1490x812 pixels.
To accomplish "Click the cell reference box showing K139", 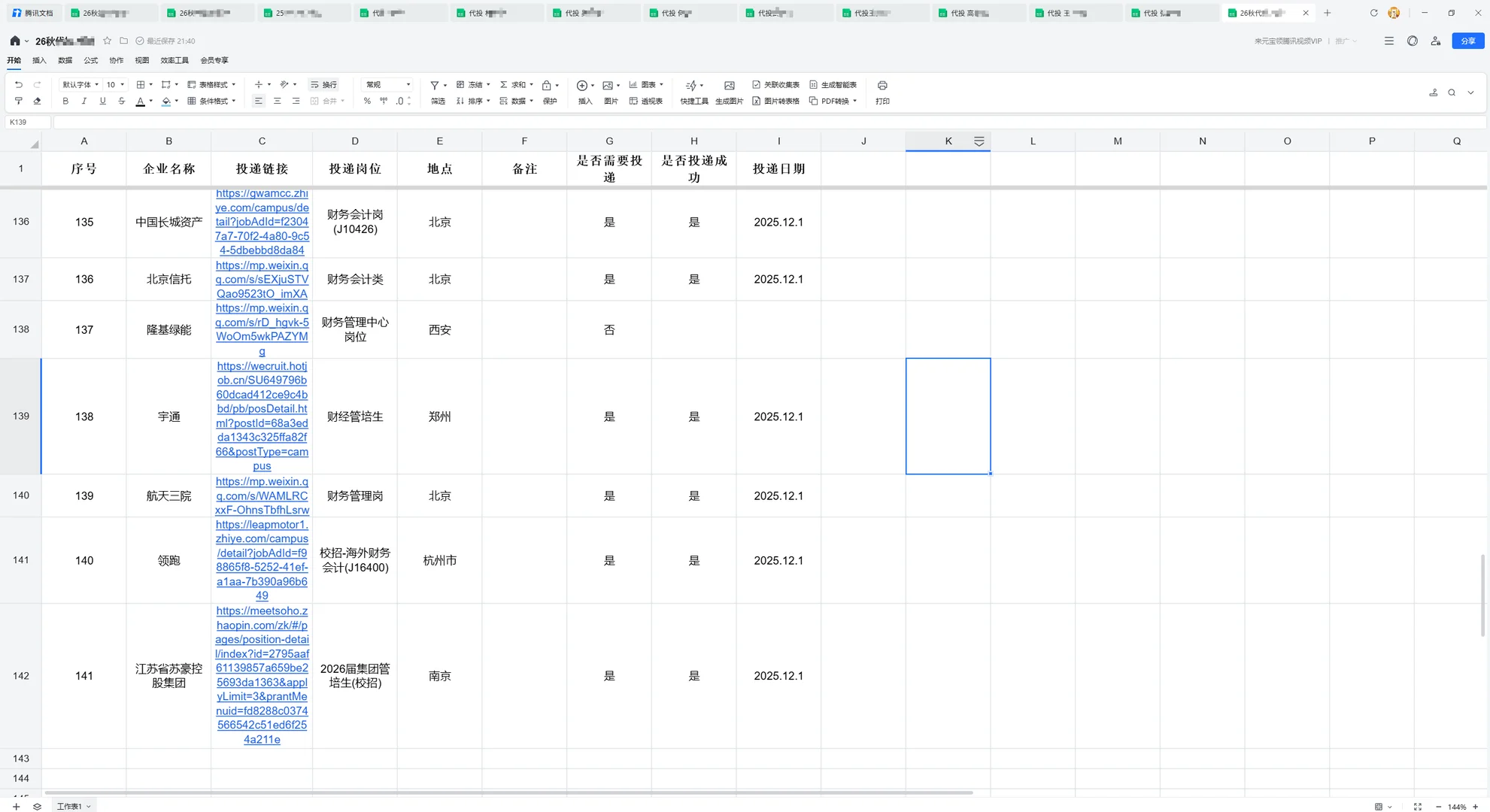I will tap(28, 122).
